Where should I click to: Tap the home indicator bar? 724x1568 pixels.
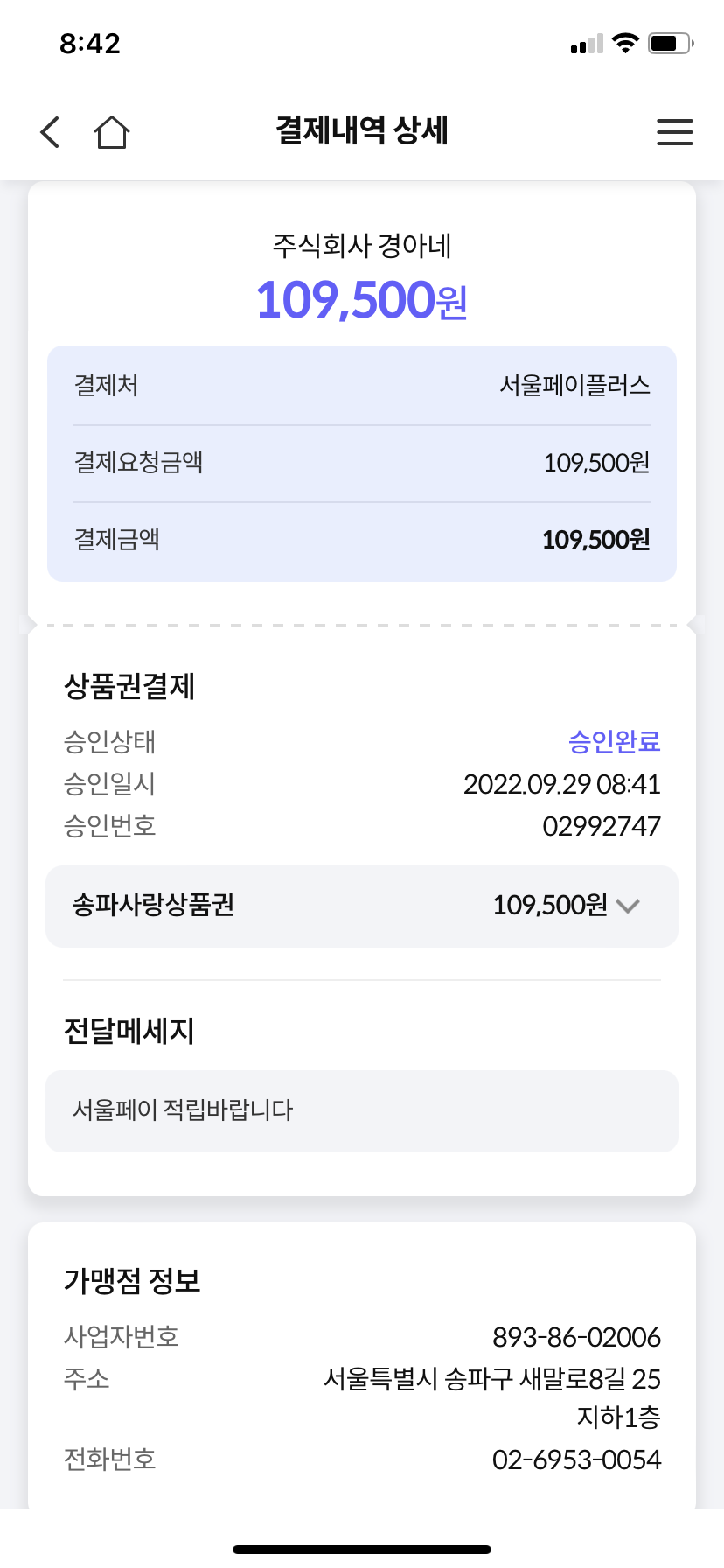coord(361,1550)
